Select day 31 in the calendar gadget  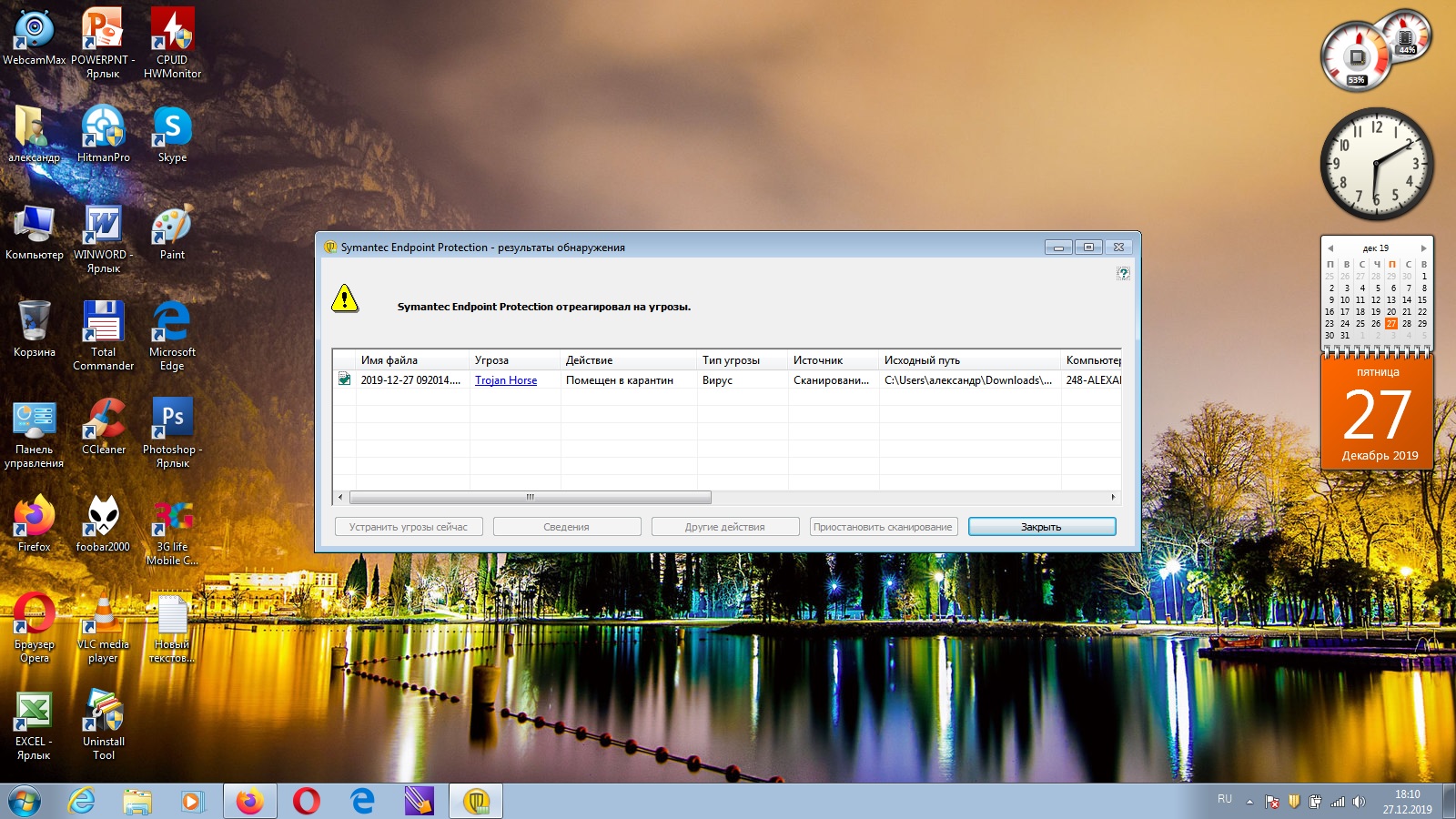[x=1345, y=335]
